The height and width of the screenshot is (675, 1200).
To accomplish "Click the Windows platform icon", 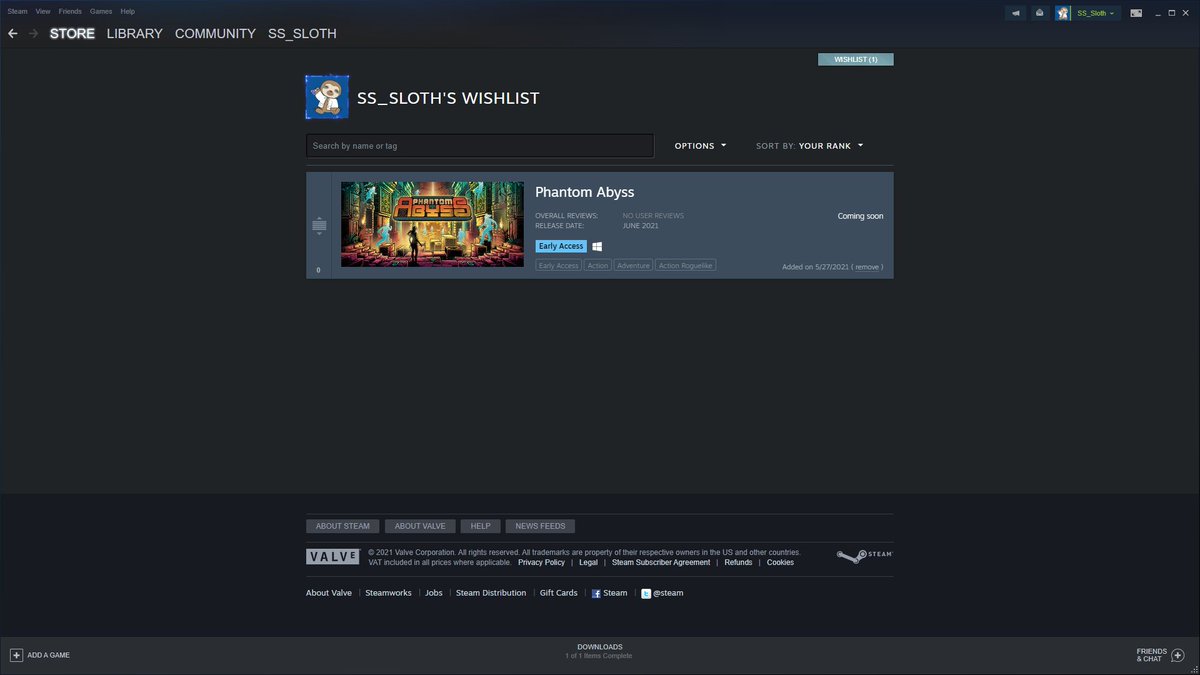I will [597, 246].
